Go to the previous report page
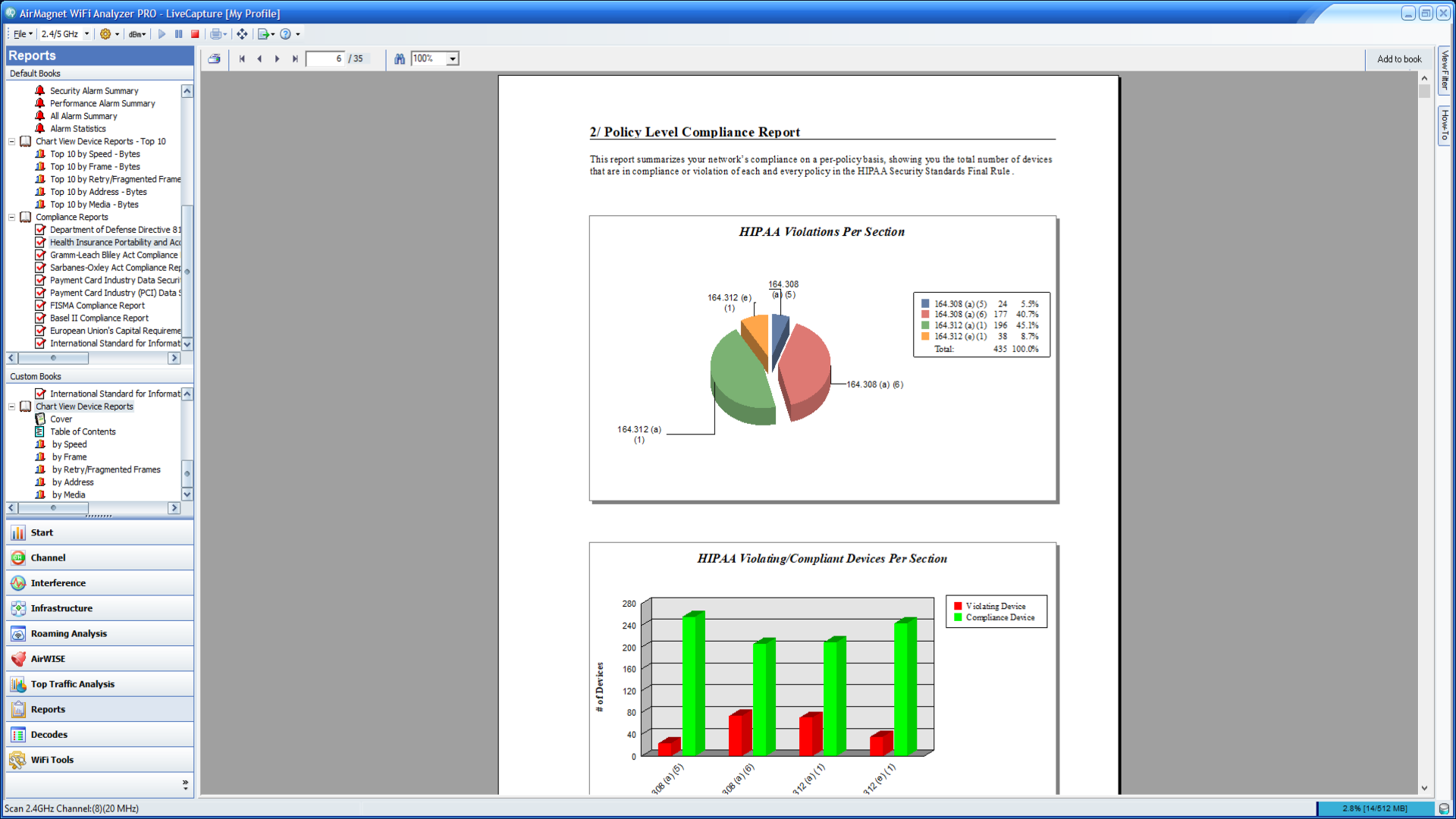Image resolution: width=1456 pixels, height=819 pixels. point(260,58)
